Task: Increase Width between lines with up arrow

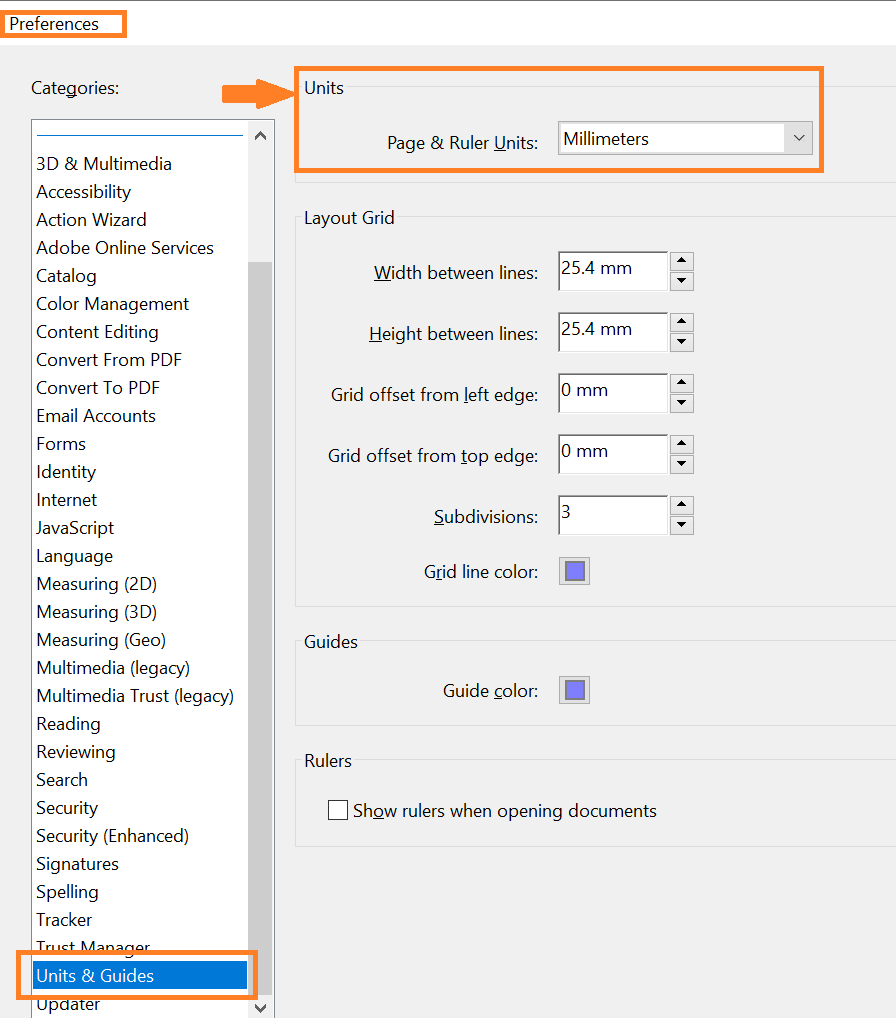Action: 681,261
